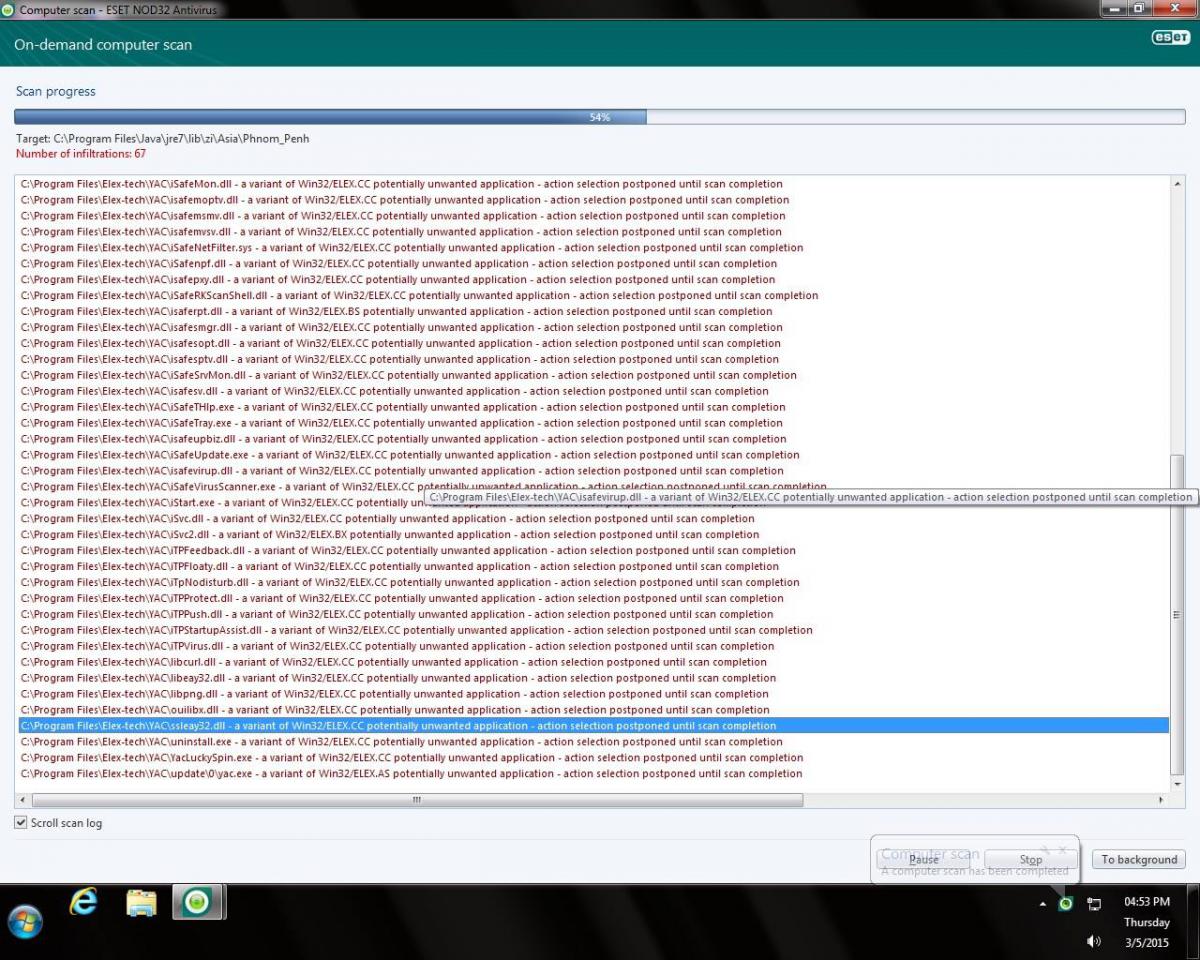Image resolution: width=1200 pixels, height=960 pixels.
Task: Click the 'Number of infiltrations: 67' text
Action: click(x=81, y=153)
